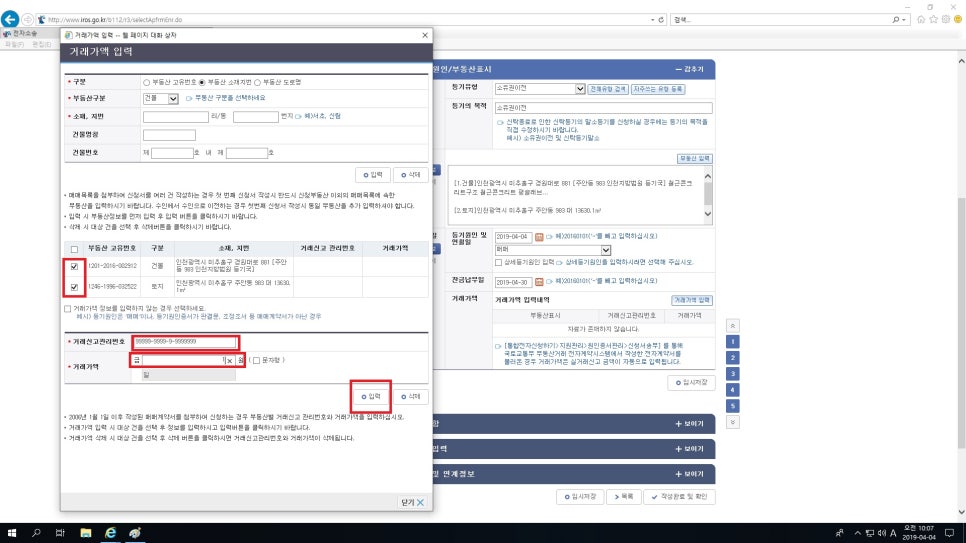This screenshot has width=966, height=543.
Task: Jump to step 4 in side navigator
Action: click(733, 390)
